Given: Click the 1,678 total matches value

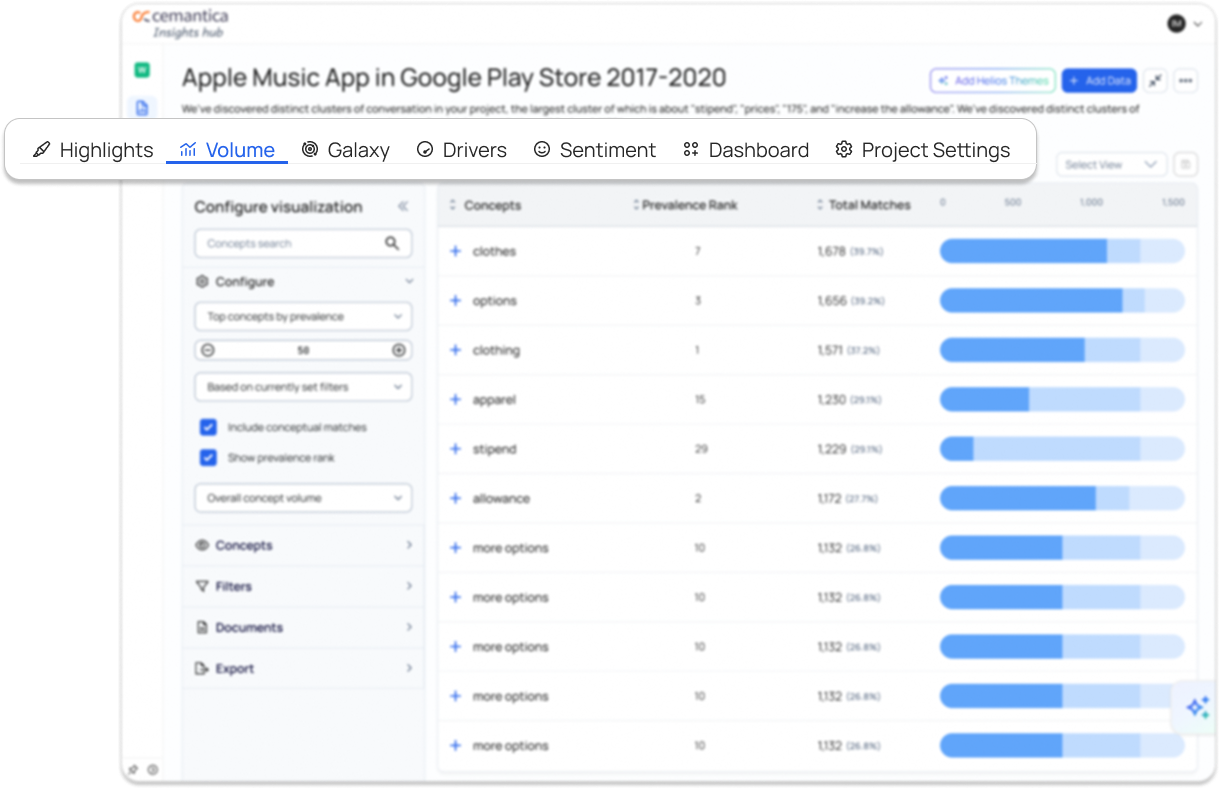Looking at the screenshot, I should tap(831, 251).
